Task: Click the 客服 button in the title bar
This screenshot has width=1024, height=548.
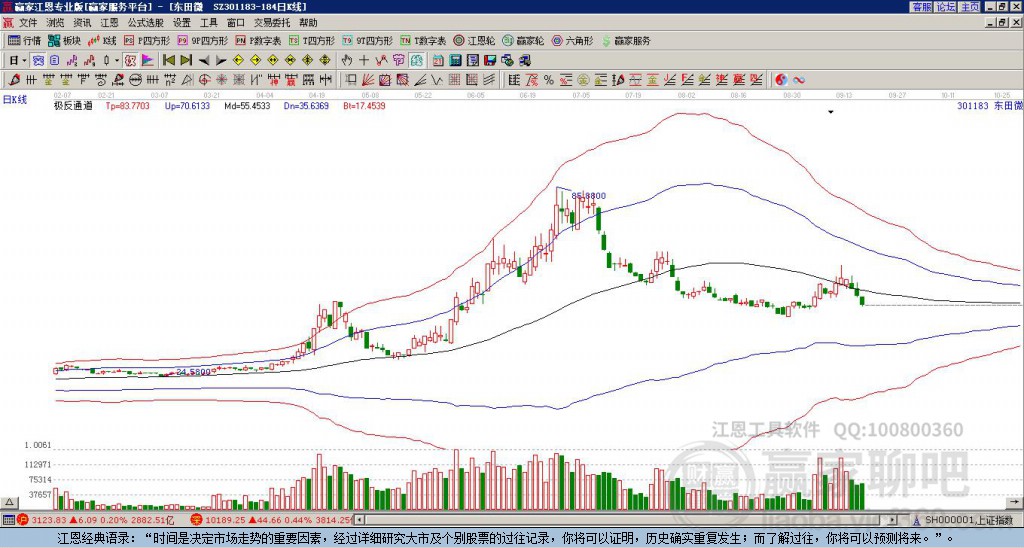Action: [x=921, y=7]
